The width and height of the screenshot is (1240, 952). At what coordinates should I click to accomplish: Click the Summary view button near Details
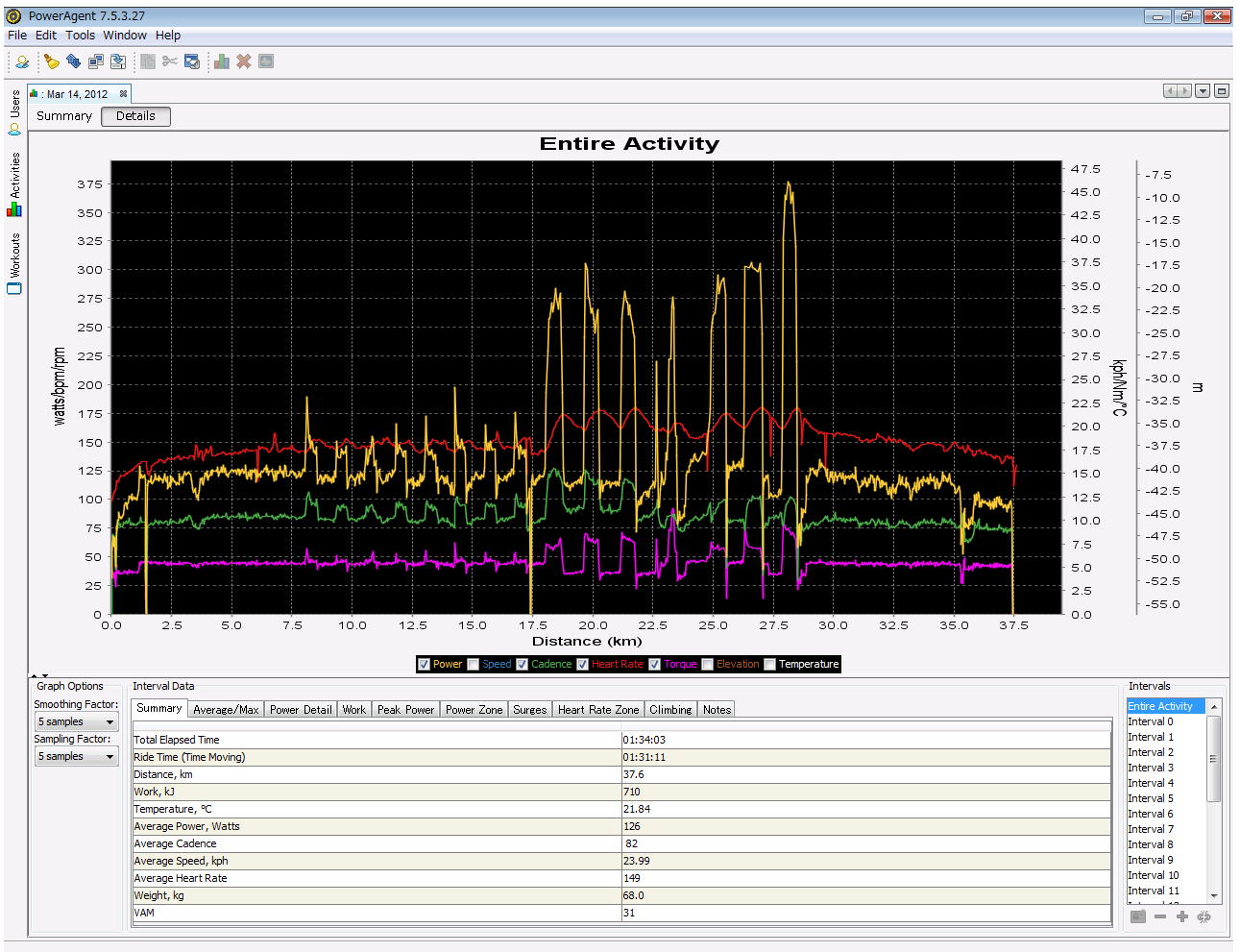[x=64, y=116]
